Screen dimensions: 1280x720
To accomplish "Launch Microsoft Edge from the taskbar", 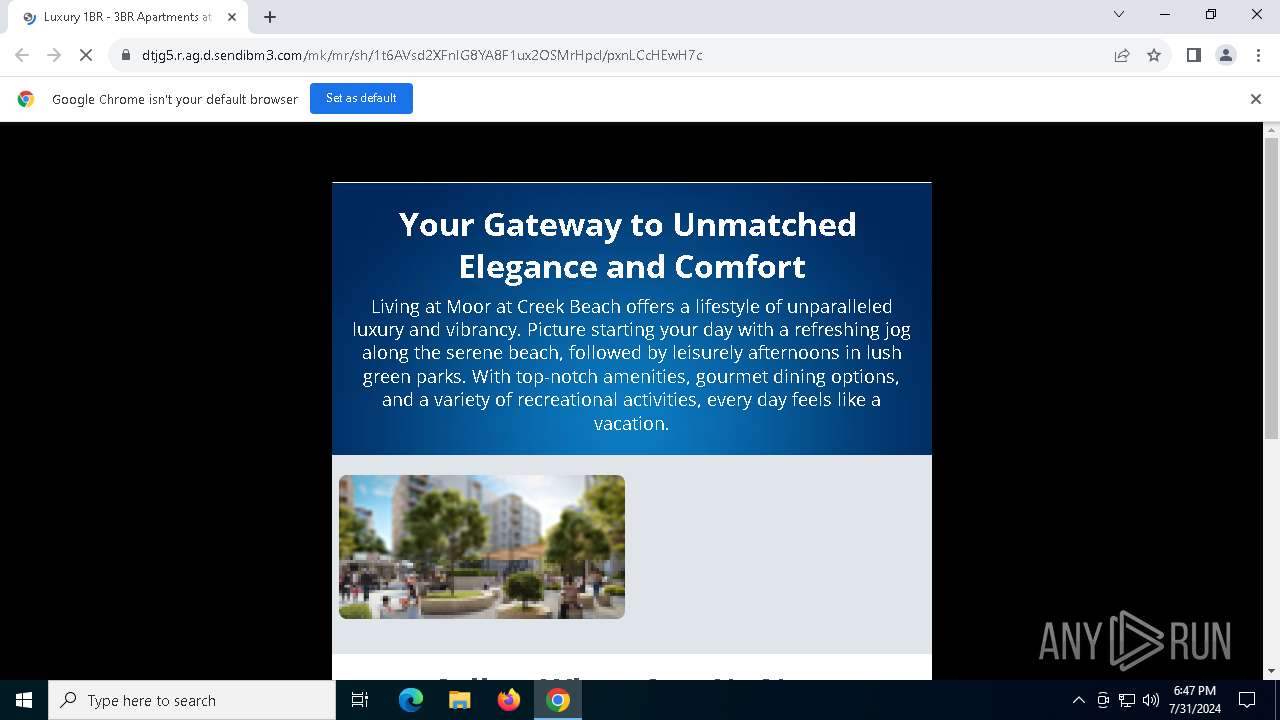I will point(411,700).
